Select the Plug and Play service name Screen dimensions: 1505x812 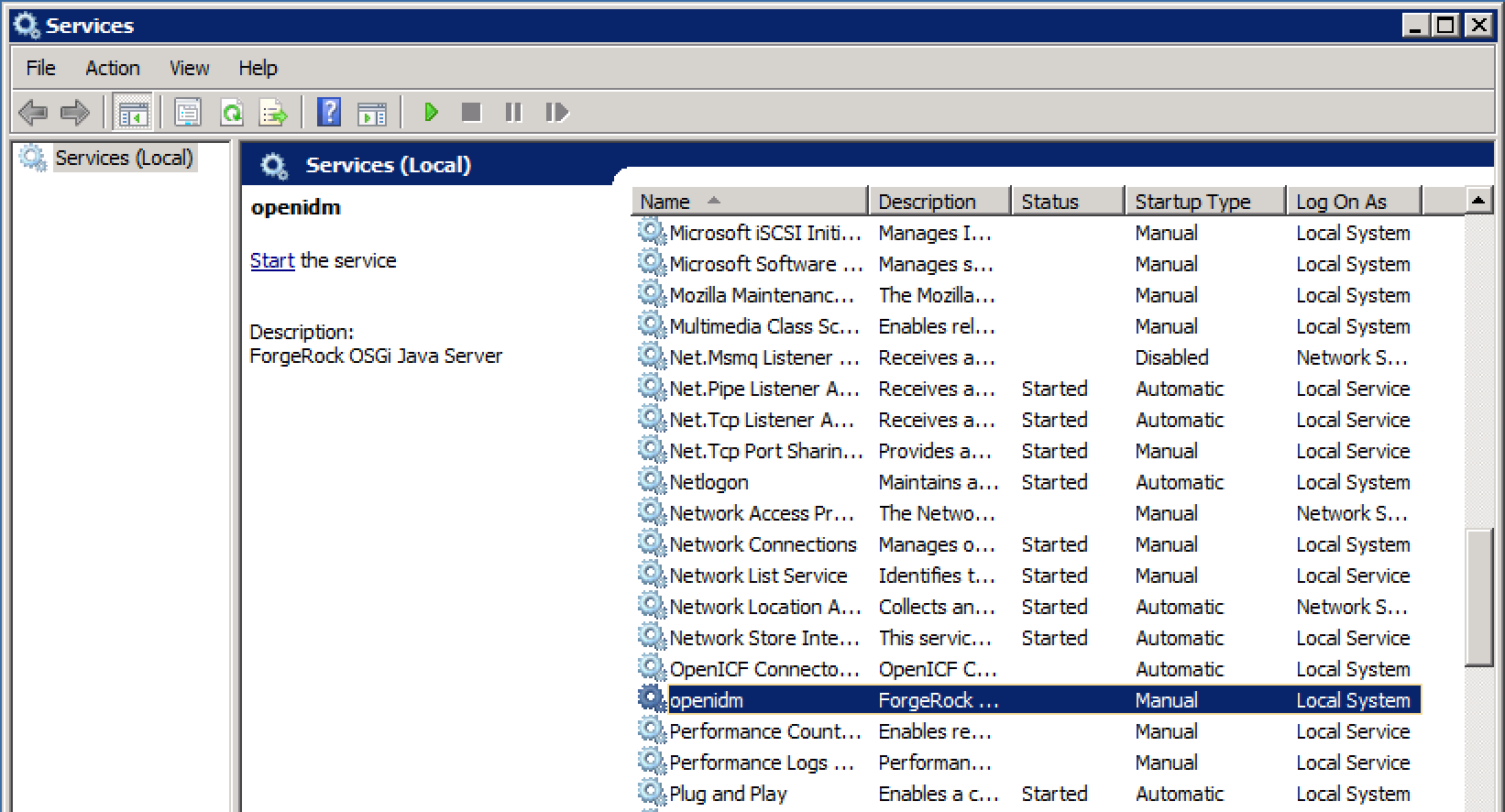coord(729,794)
